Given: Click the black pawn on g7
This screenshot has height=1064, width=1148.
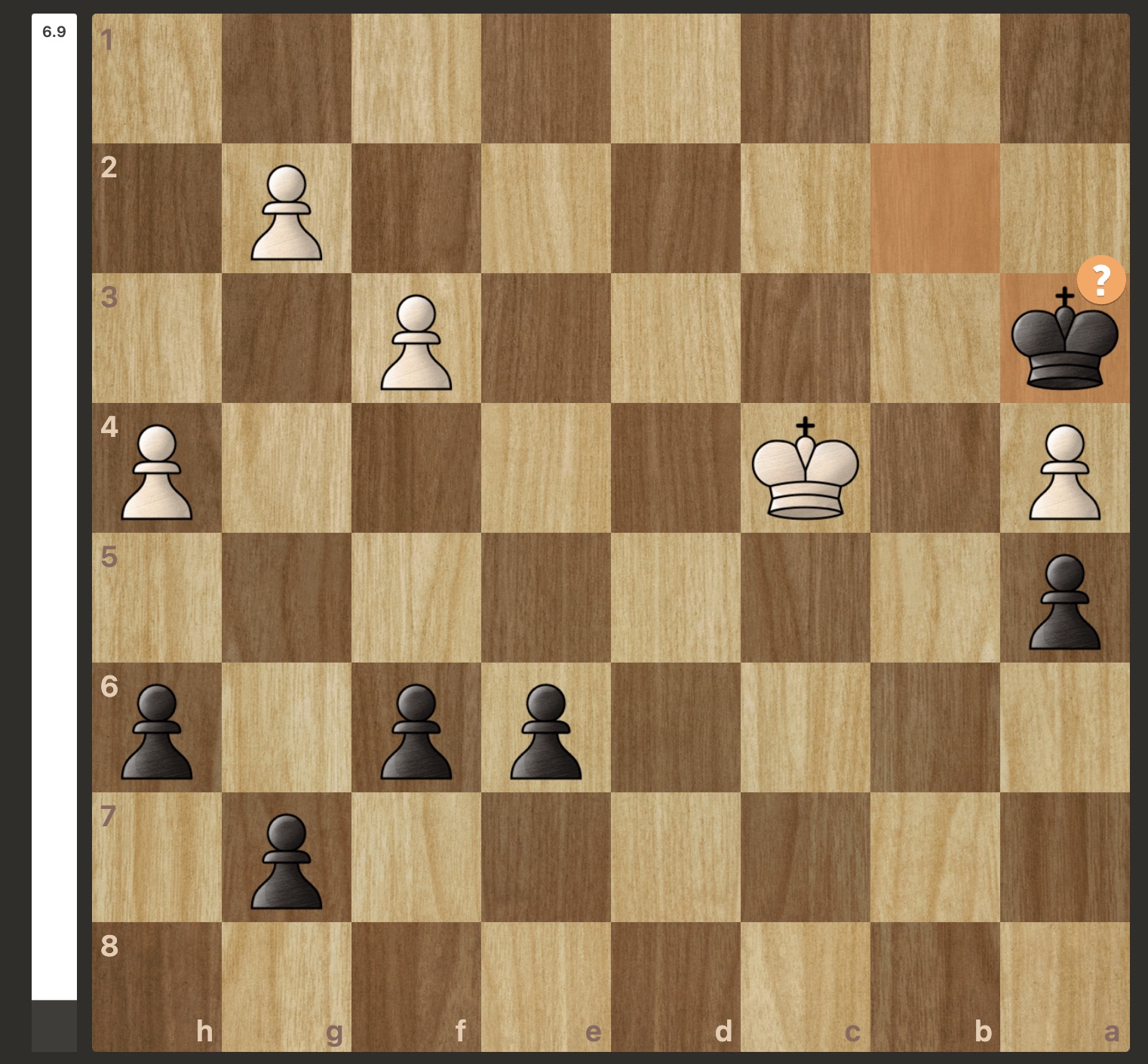Looking at the screenshot, I should 287,862.
